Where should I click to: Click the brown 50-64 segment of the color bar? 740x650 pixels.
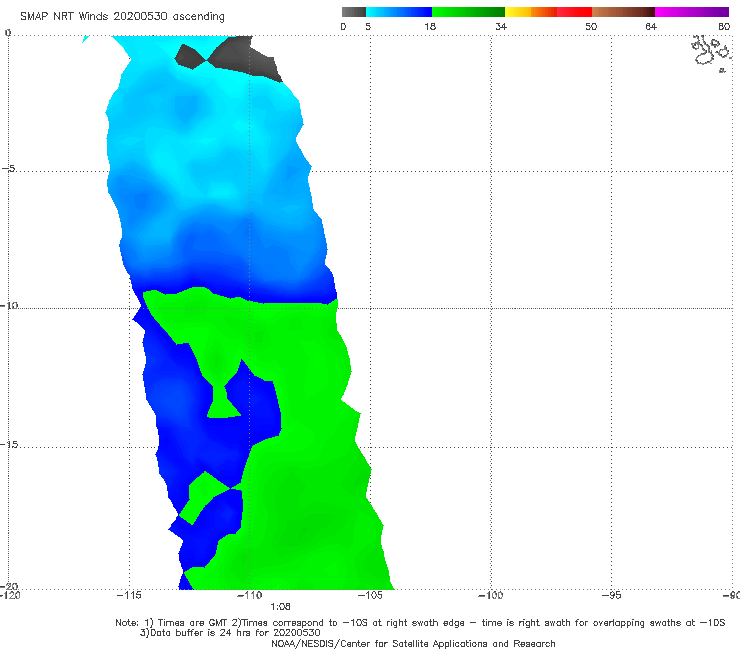coord(623,12)
